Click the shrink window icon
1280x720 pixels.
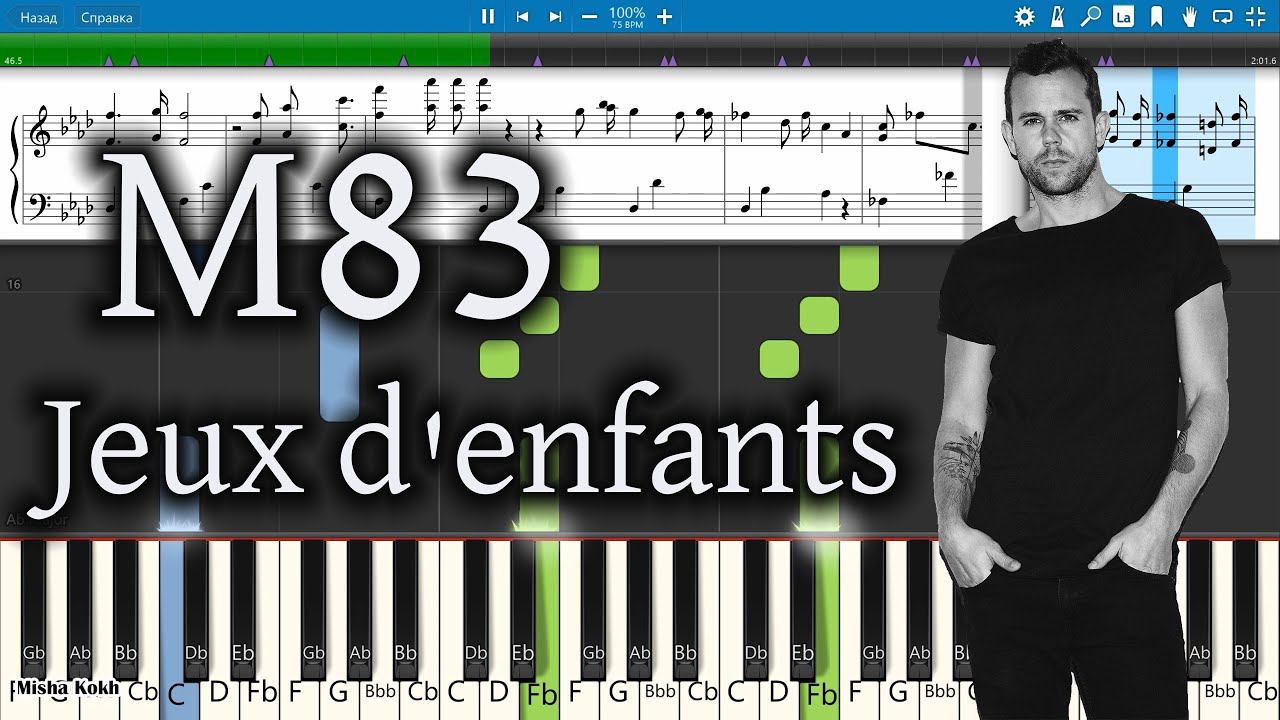tap(1256, 16)
